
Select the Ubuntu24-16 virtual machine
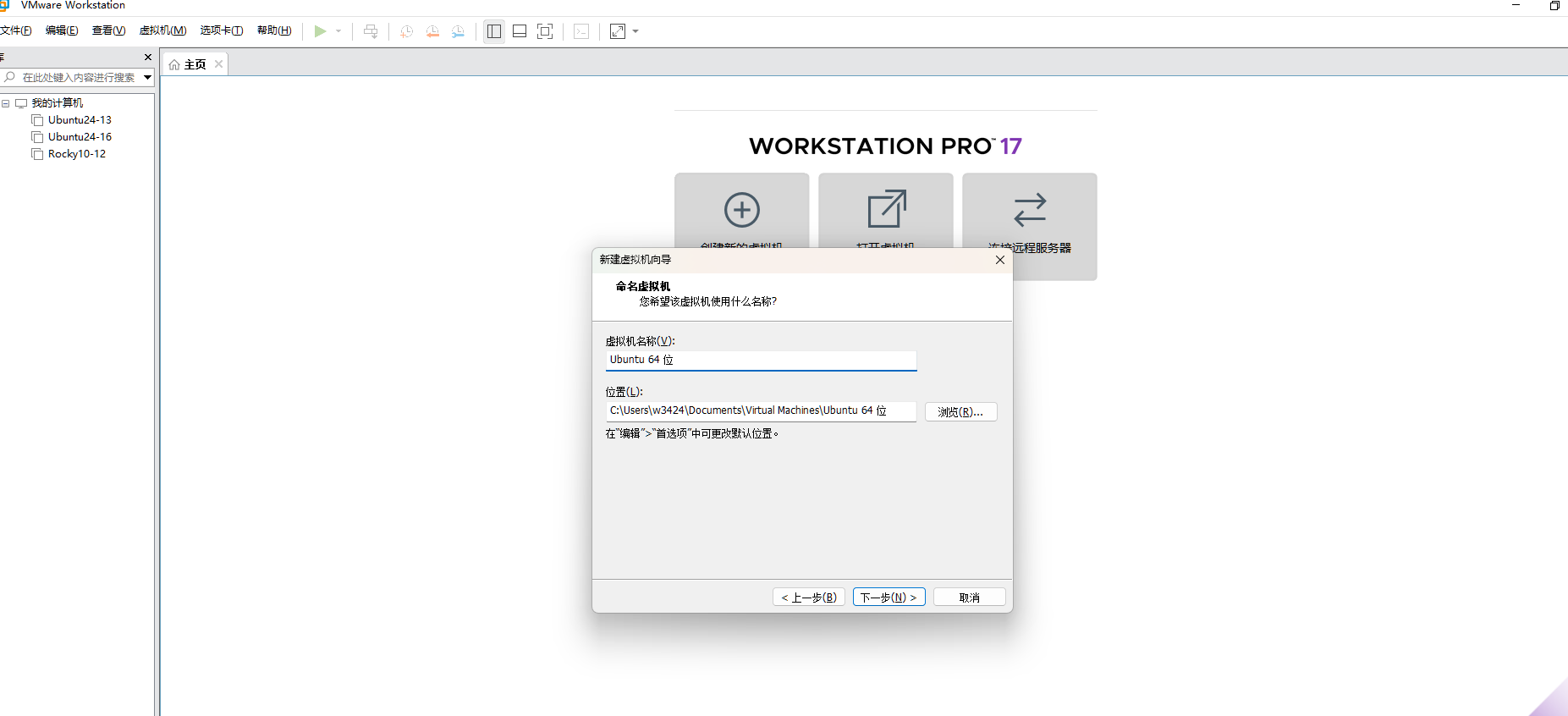(x=80, y=137)
